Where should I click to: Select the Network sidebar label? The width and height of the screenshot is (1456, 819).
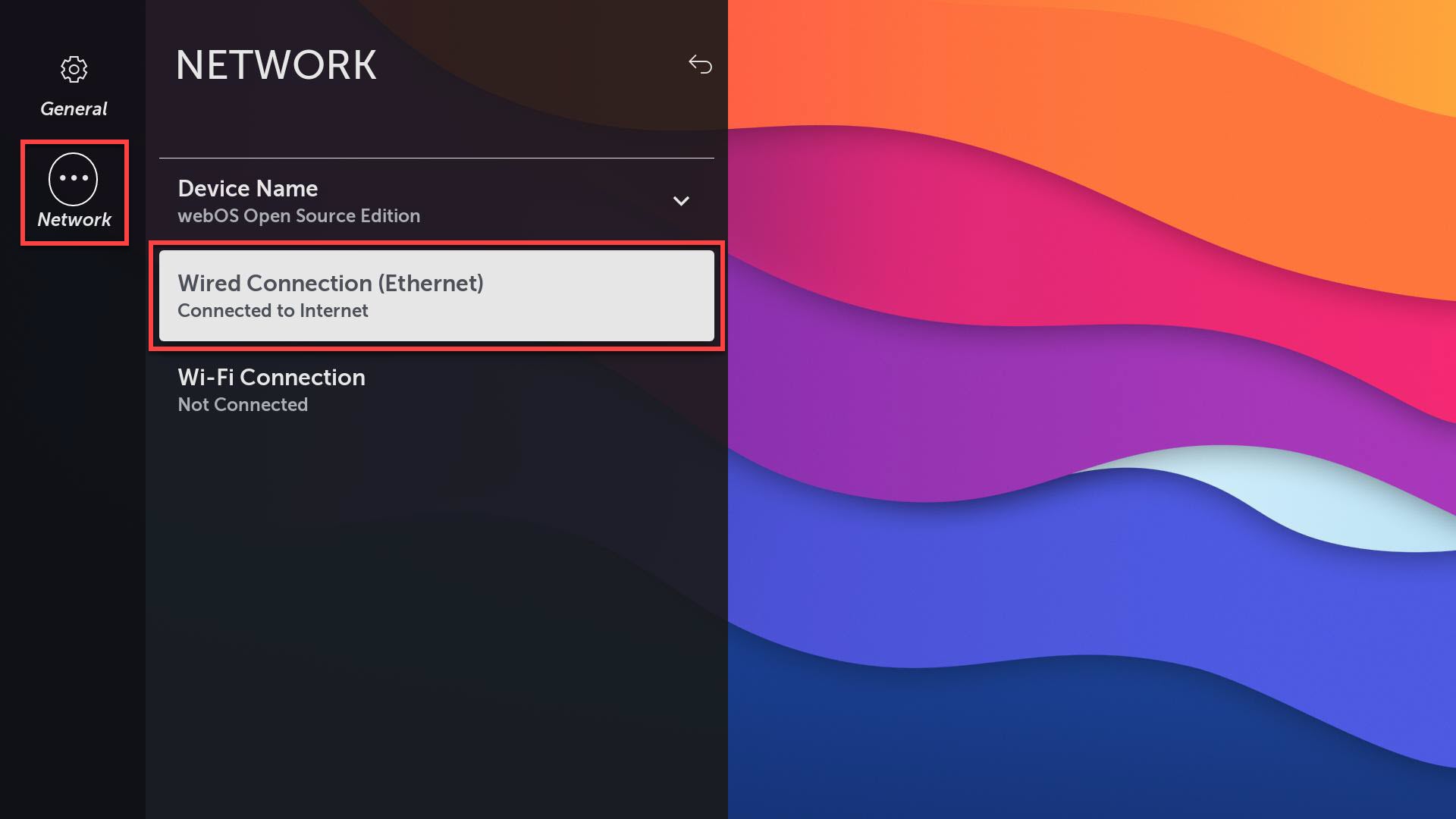[x=74, y=220]
